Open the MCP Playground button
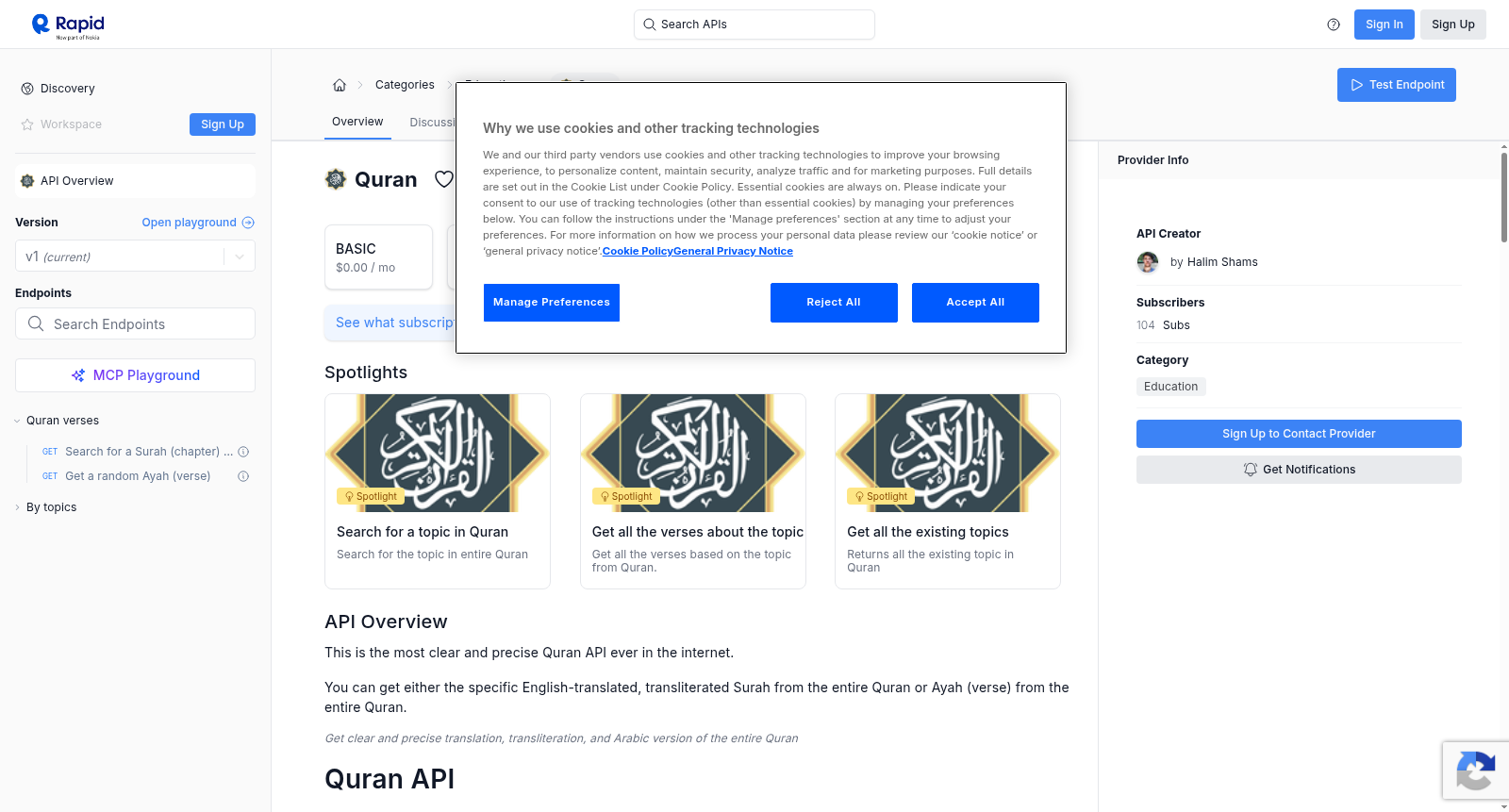The image size is (1509, 812). click(x=135, y=375)
